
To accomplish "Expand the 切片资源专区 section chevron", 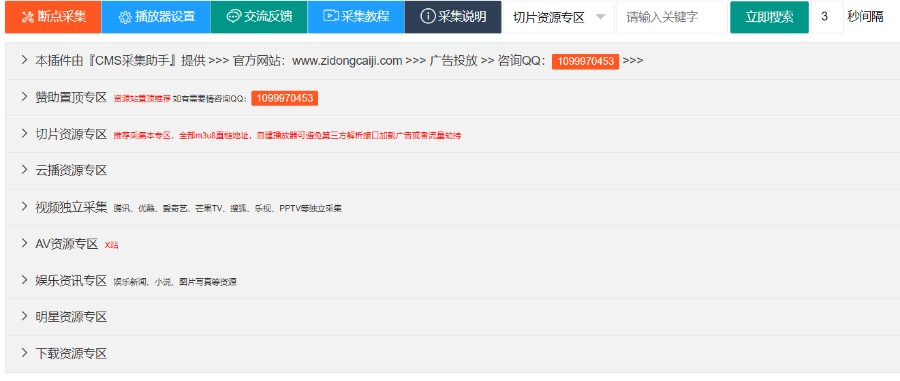I will pyautogui.click(x=24, y=133).
